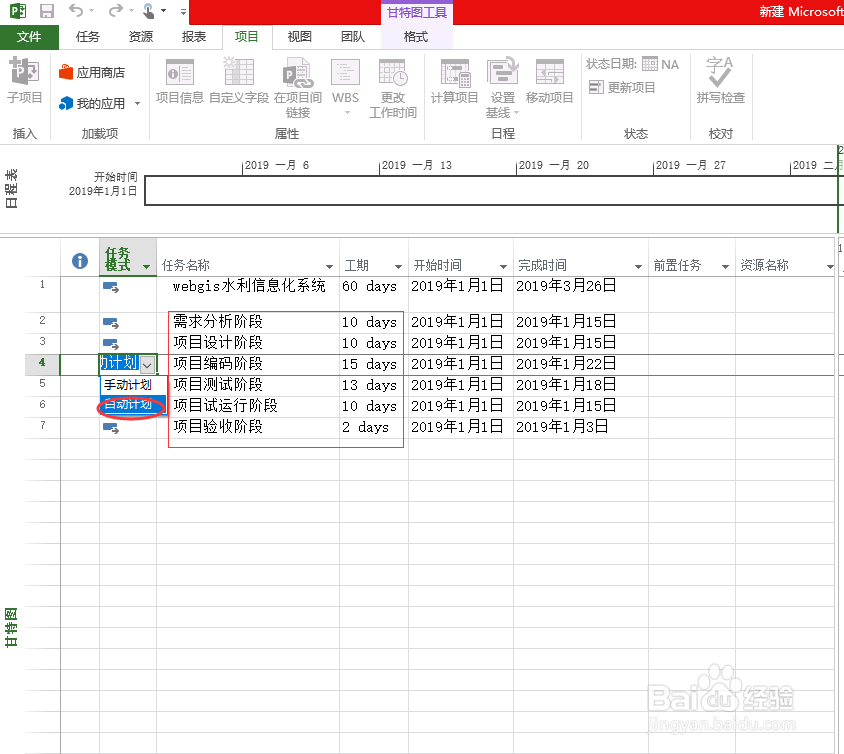Screen dimensions: 844x754
Task: Click finish date 2019年1月22日
Action: coord(566,364)
